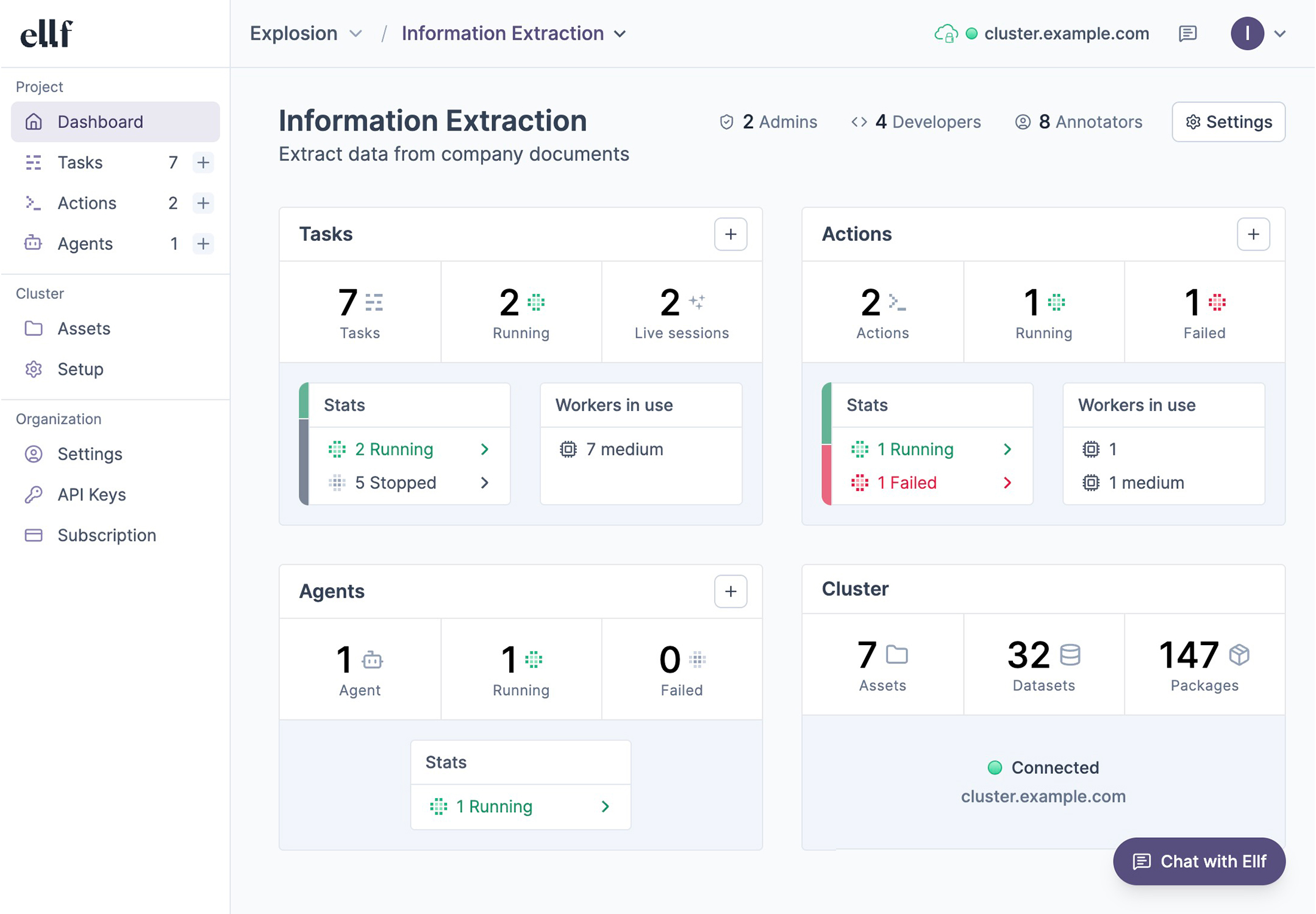
Task: Click the project Settings button
Action: [1228, 122]
